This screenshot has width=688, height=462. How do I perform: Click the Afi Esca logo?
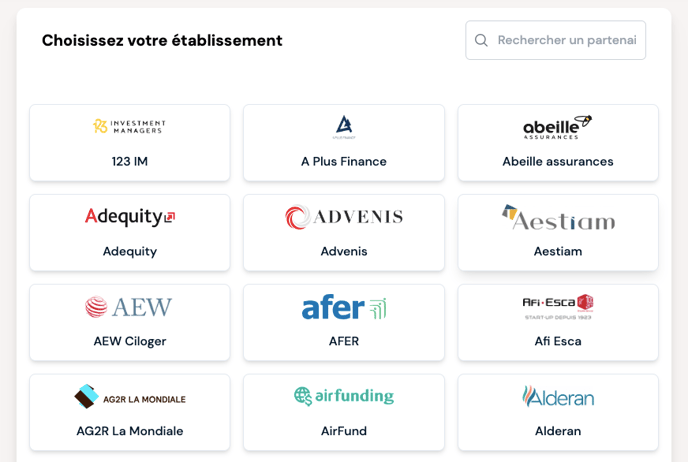tap(558, 307)
